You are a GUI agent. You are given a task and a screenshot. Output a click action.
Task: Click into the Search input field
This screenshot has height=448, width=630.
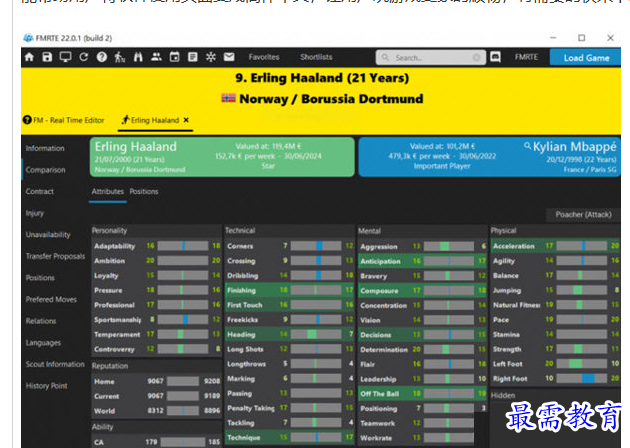tap(431, 57)
